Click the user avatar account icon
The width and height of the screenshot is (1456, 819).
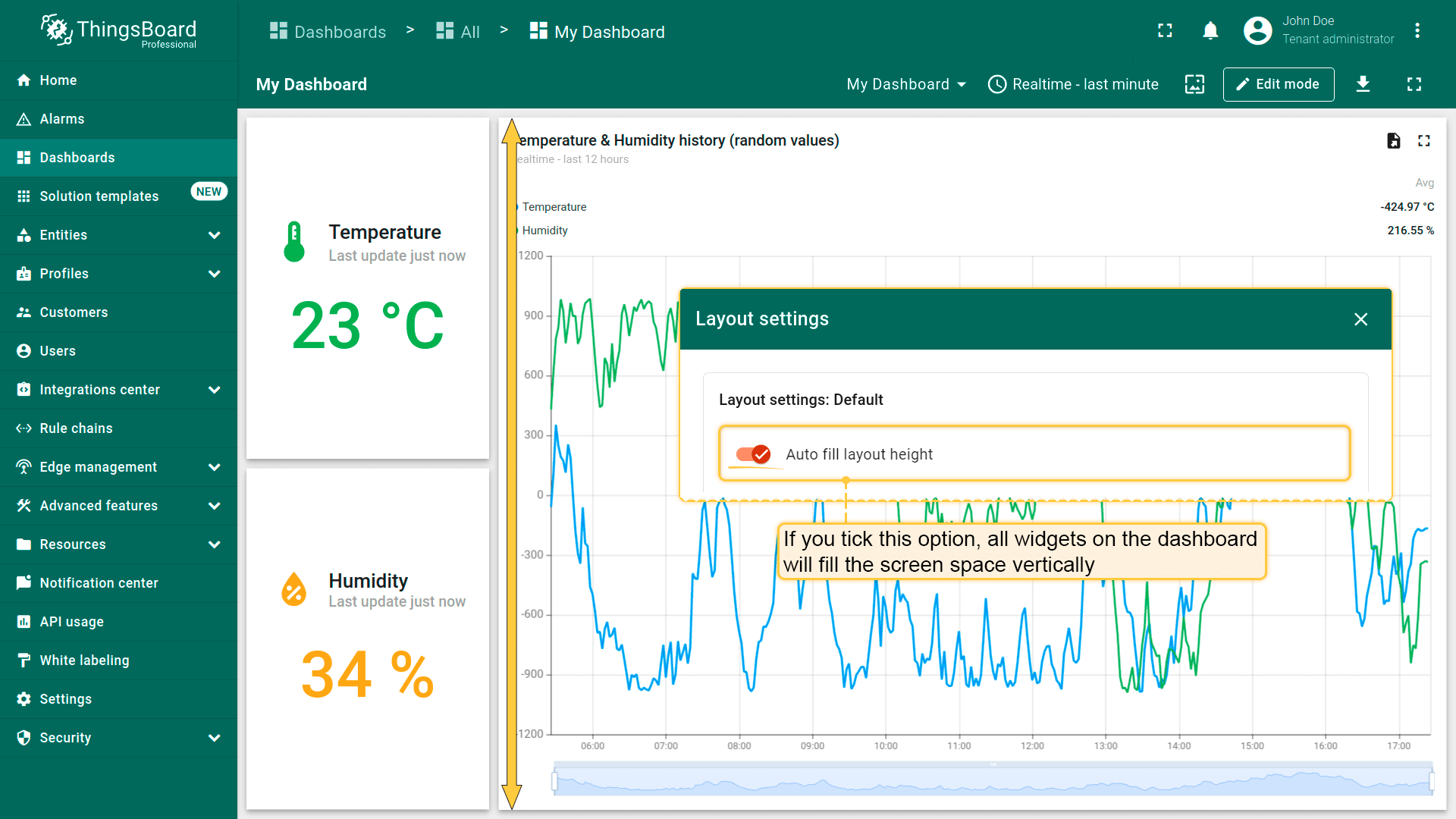pyautogui.click(x=1257, y=31)
